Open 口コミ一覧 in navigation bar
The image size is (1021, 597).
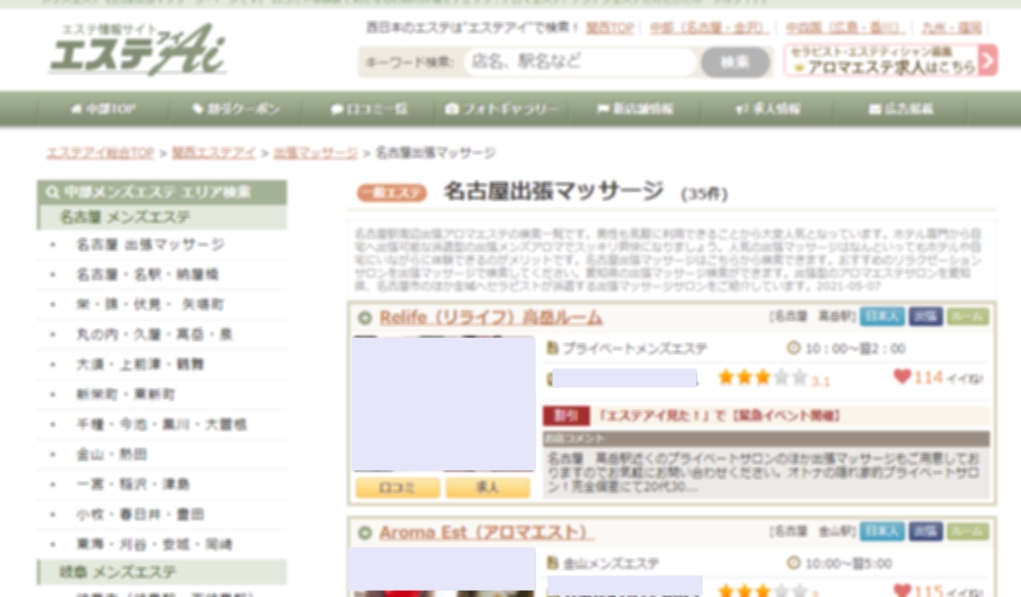[x=369, y=109]
